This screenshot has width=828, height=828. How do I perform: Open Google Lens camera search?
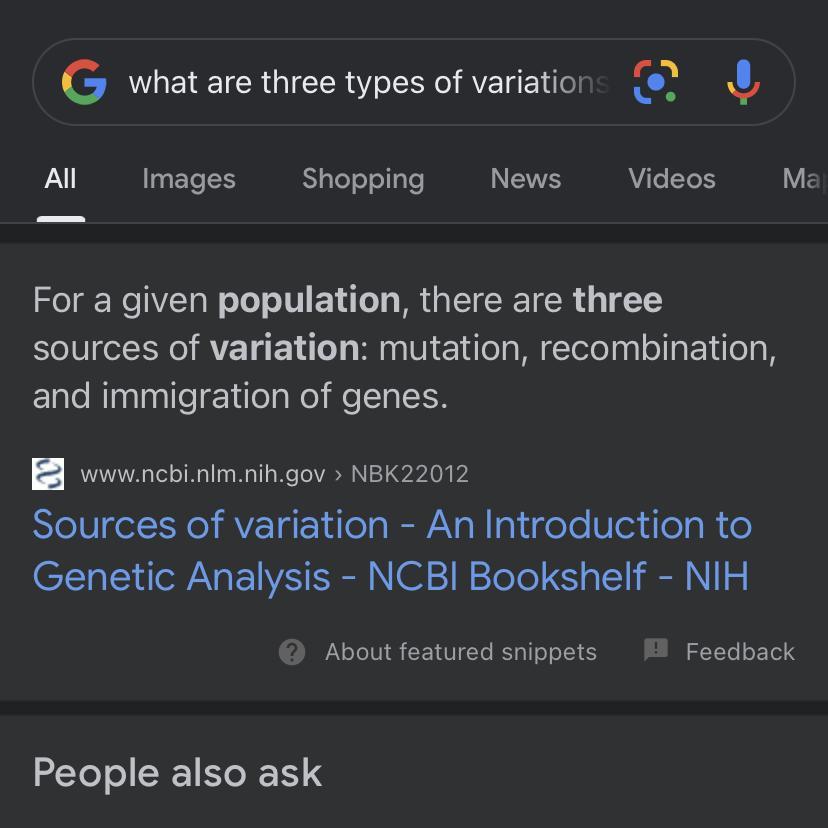(x=656, y=82)
